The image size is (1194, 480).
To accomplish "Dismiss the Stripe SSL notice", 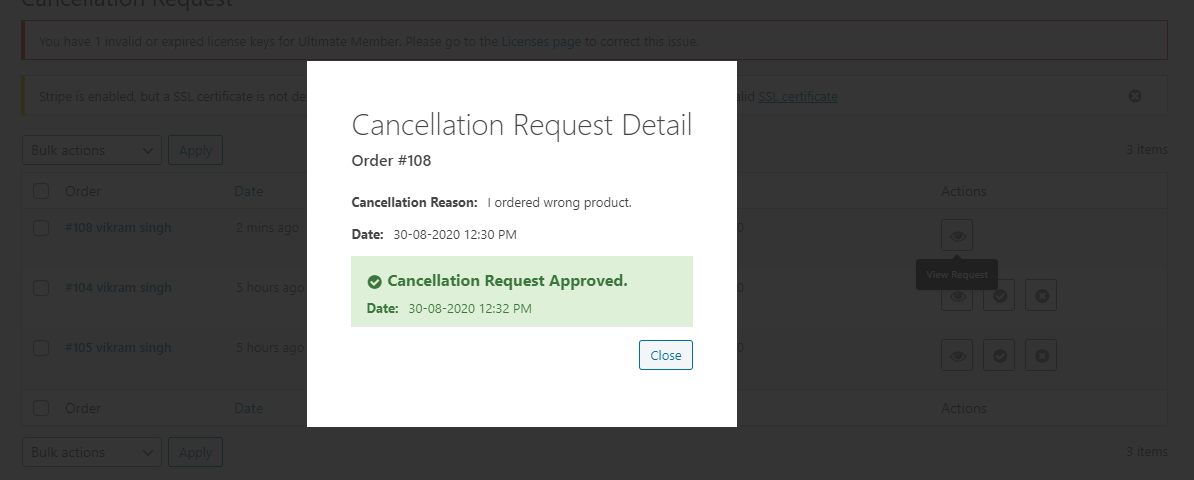I will pyautogui.click(x=1135, y=96).
